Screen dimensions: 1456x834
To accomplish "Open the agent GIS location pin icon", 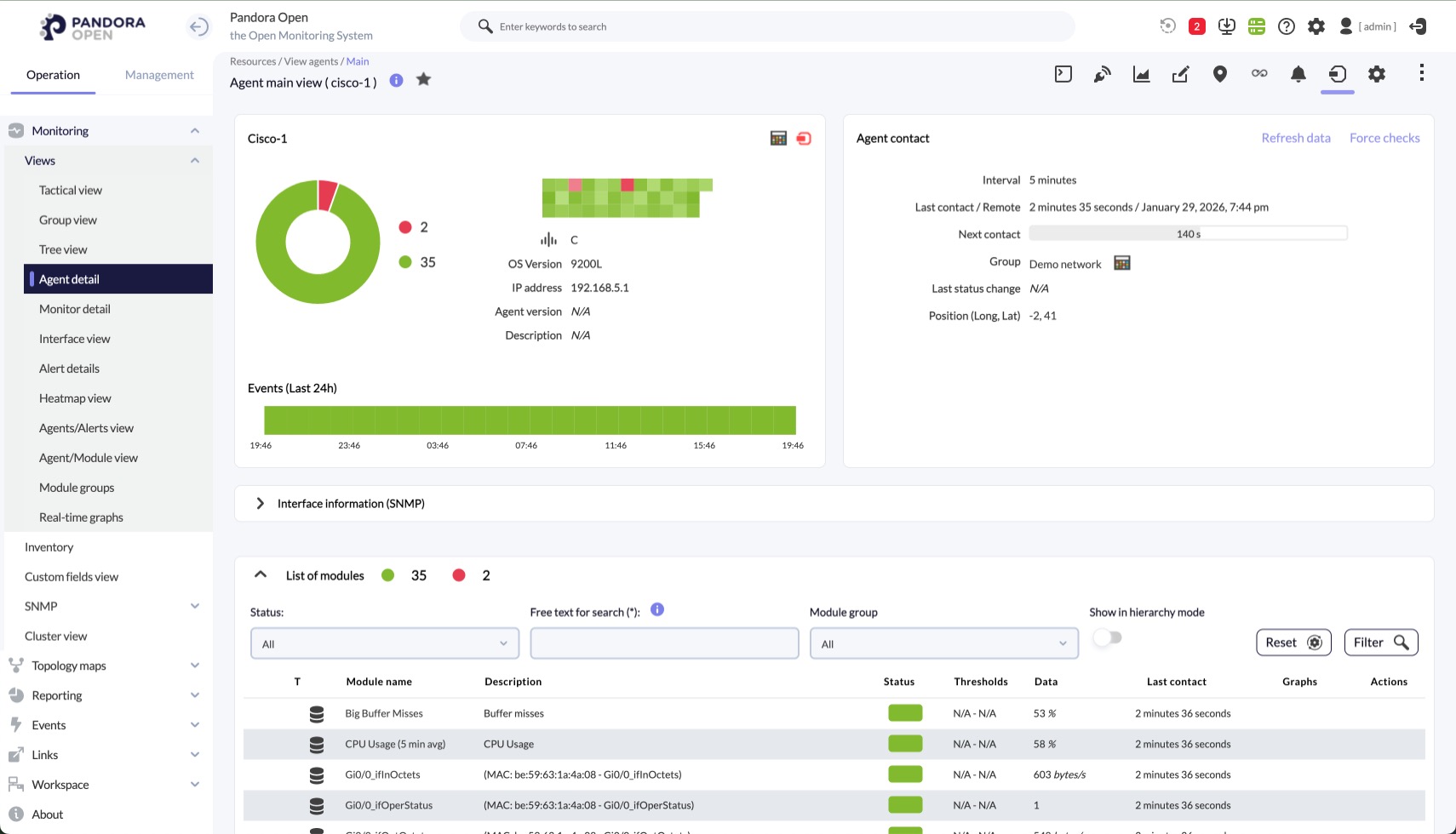I will tap(1219, 74).
